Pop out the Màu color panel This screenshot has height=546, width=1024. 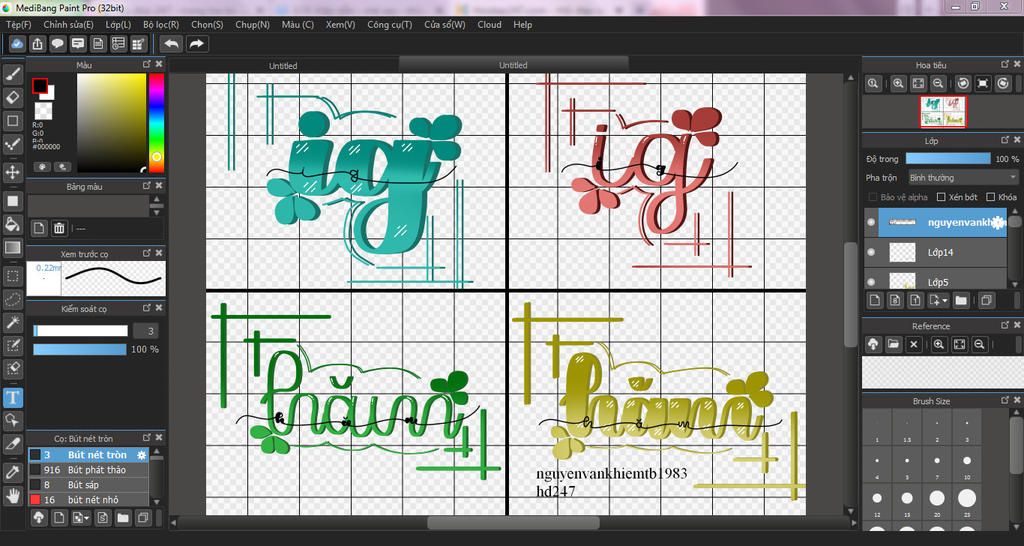[x=147, y=64]
